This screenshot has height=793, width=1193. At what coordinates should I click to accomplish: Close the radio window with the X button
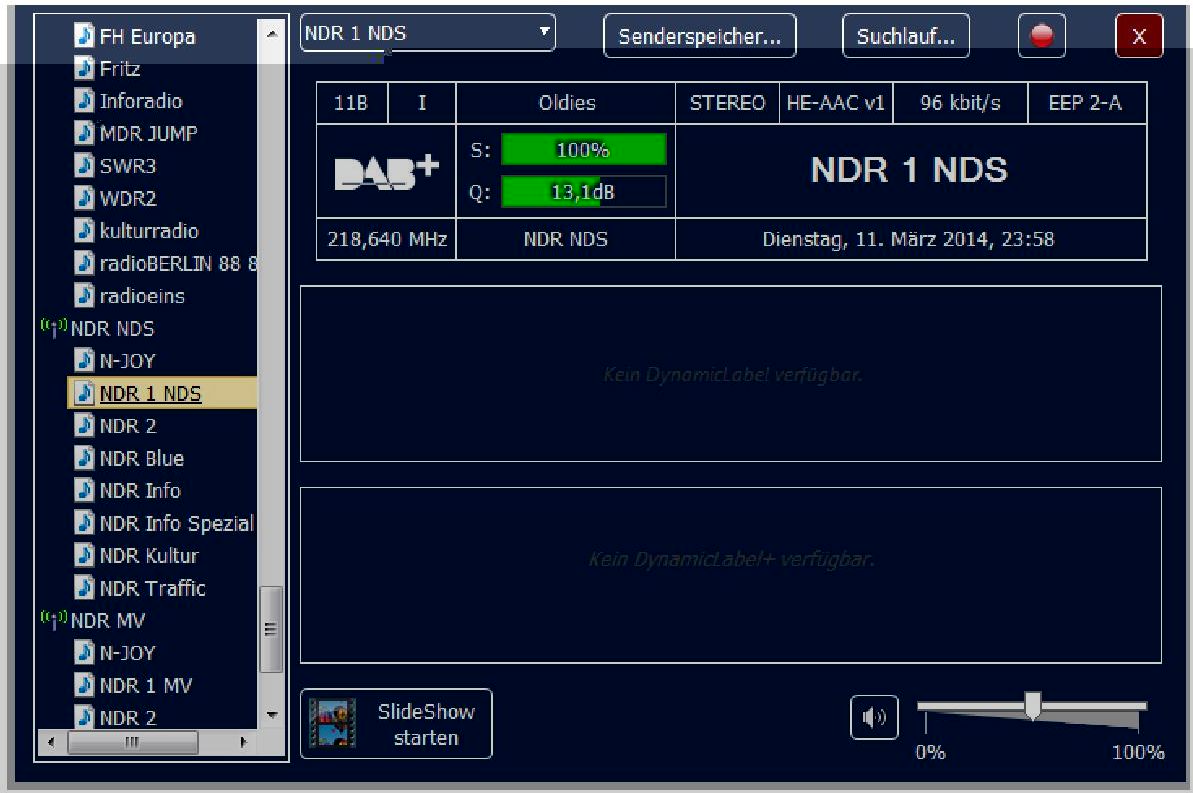[x=1139, y=37]
